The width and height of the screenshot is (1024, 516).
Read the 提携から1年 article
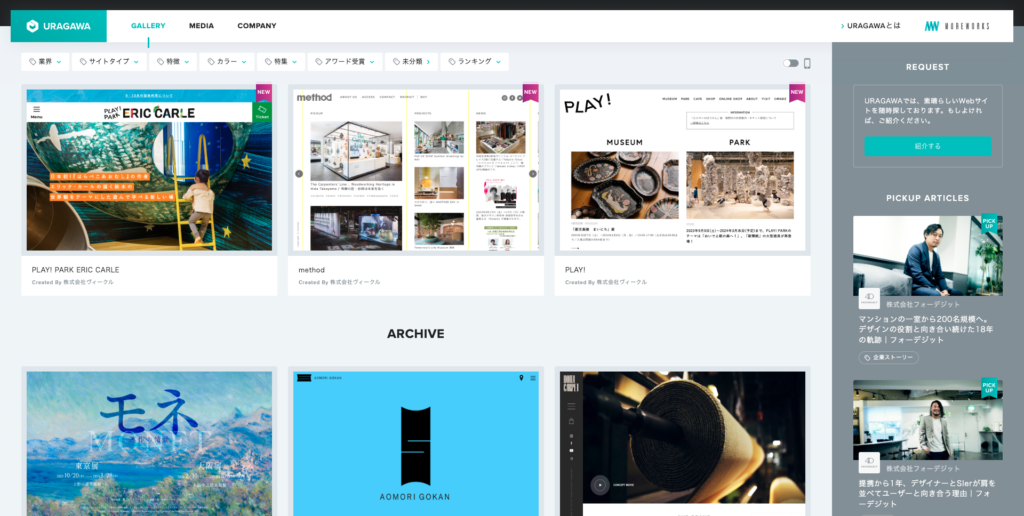(x=928, y=493)
